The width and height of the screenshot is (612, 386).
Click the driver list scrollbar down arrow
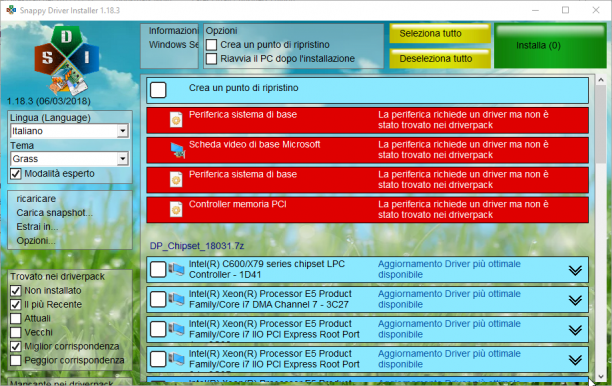(x=601, y=376)
